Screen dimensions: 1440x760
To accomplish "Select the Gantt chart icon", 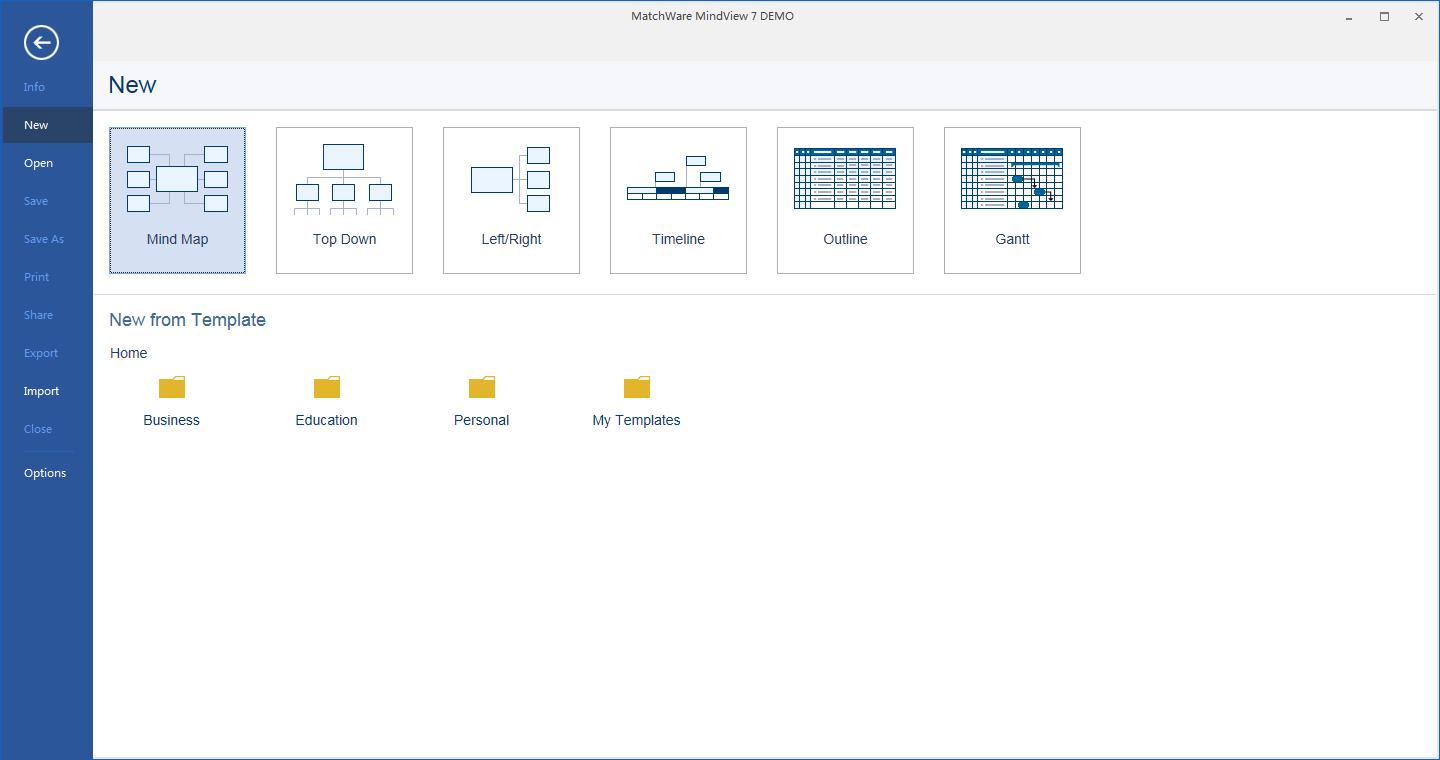I will [1012, 179].
